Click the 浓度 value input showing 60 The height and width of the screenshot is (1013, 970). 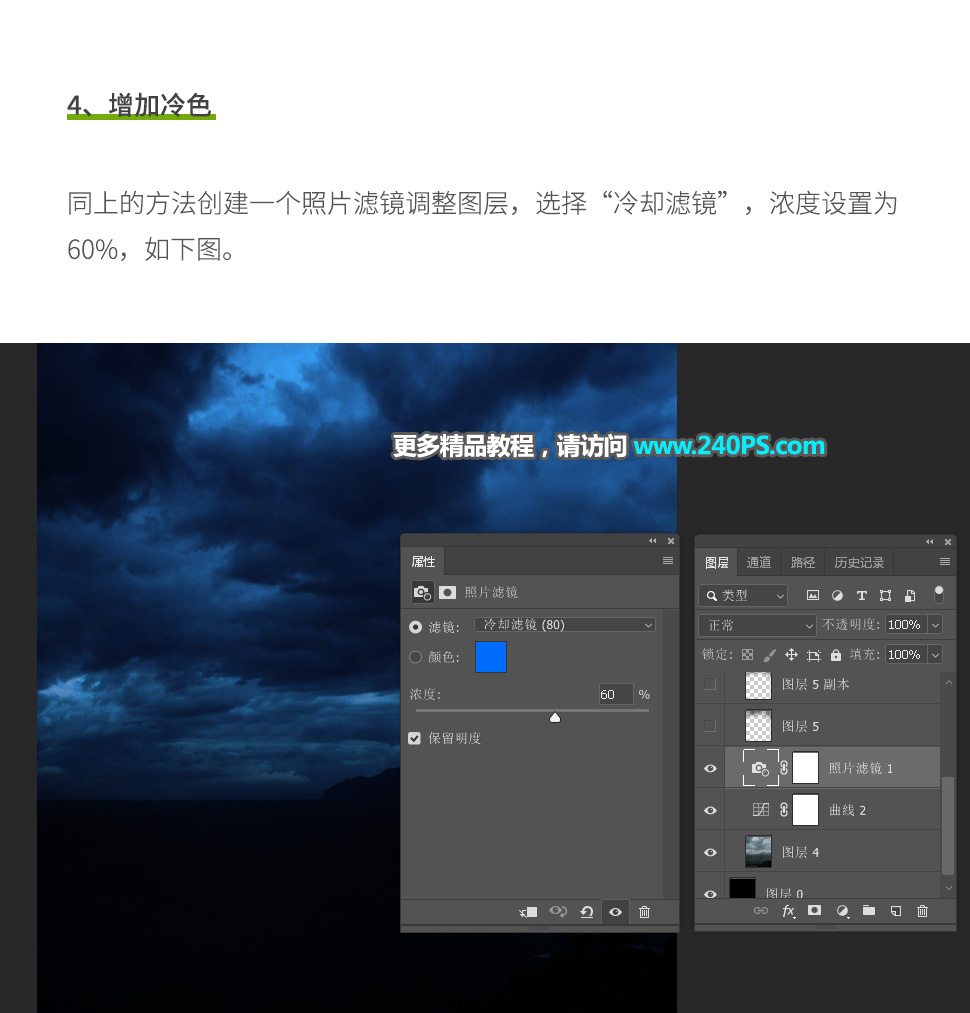point(615,694)
